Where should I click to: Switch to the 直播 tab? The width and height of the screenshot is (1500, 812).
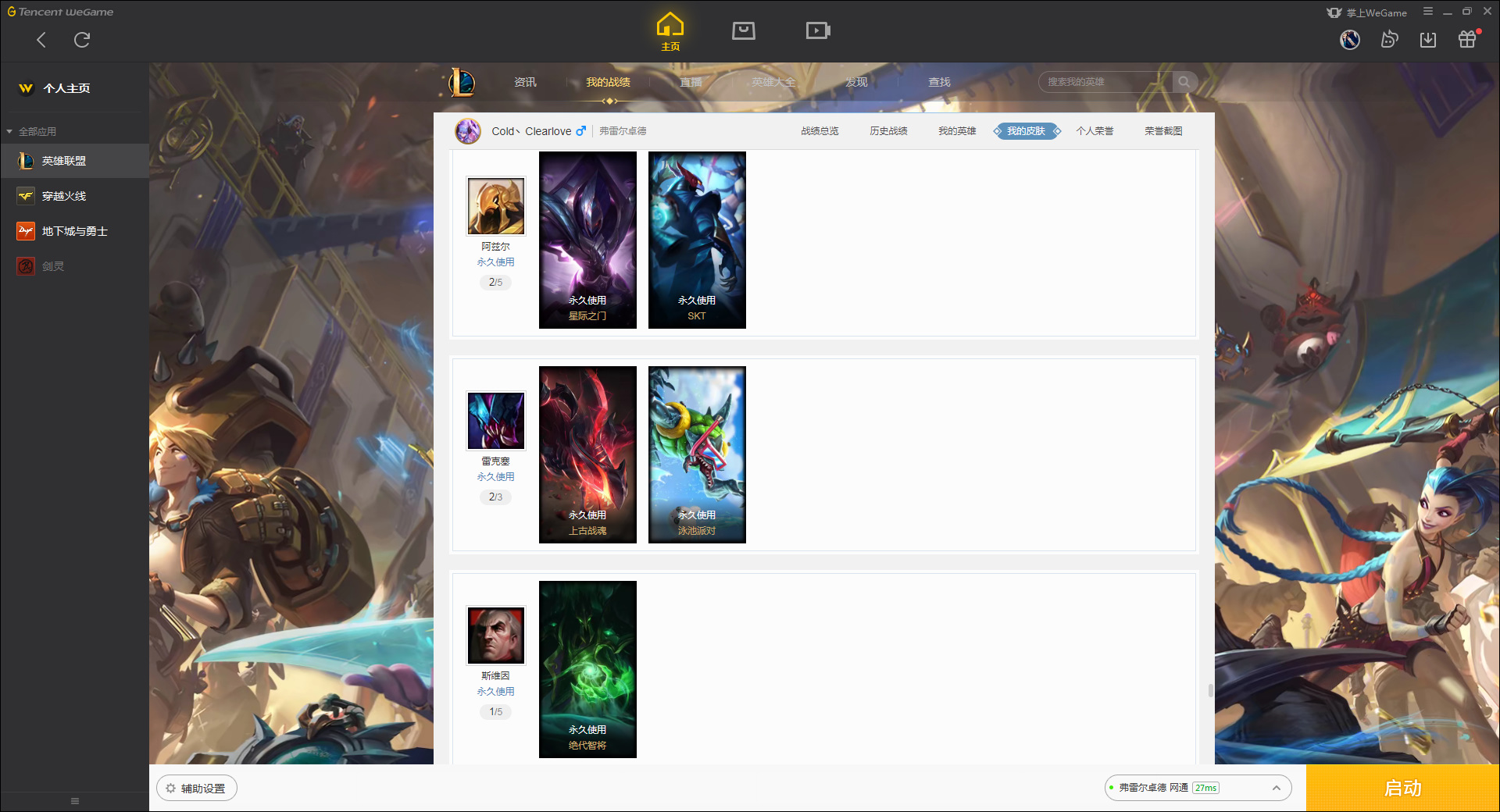tap(691, 82)
